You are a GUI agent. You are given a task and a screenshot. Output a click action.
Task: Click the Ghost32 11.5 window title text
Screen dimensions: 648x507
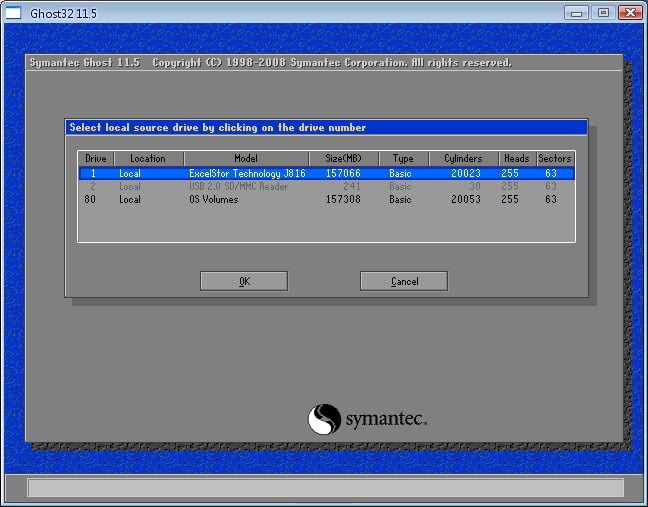64,14
